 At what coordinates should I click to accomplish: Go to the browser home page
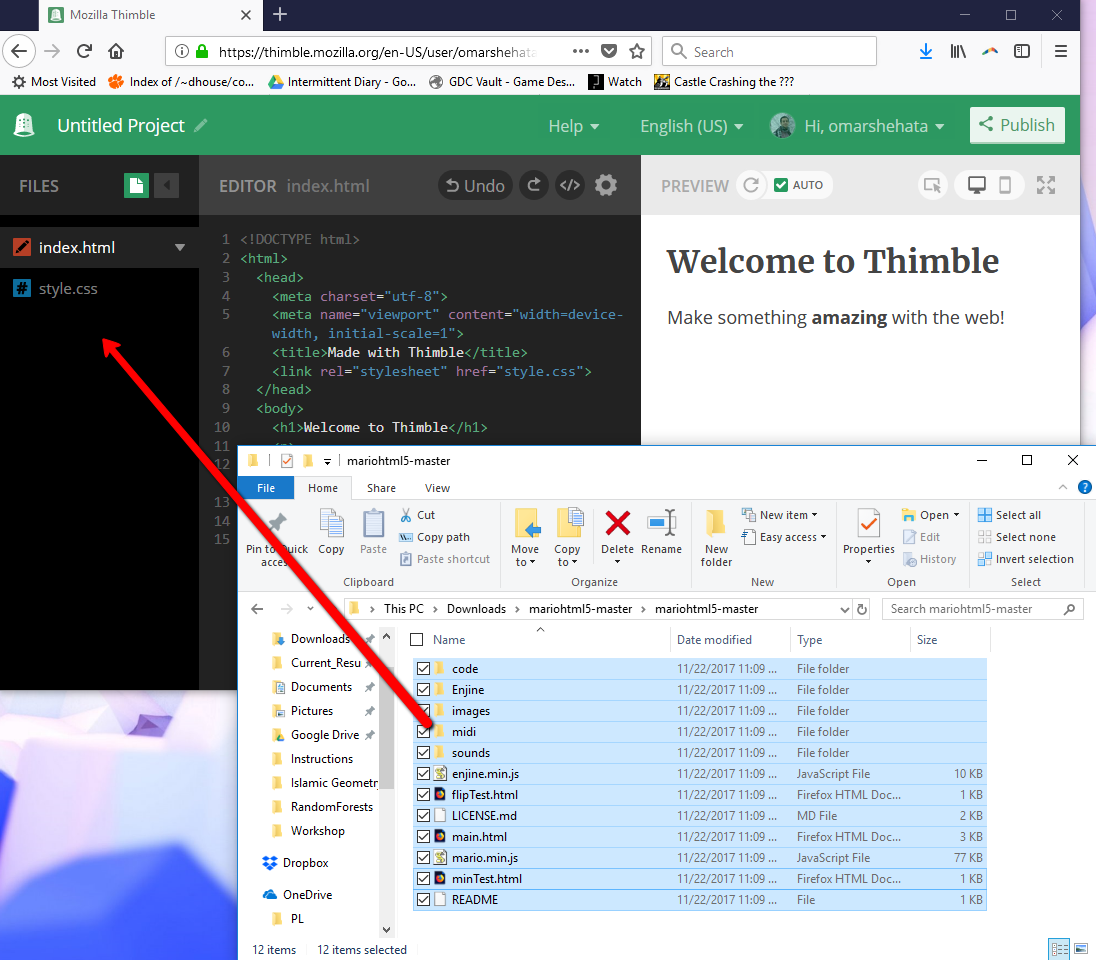(116, 51)
